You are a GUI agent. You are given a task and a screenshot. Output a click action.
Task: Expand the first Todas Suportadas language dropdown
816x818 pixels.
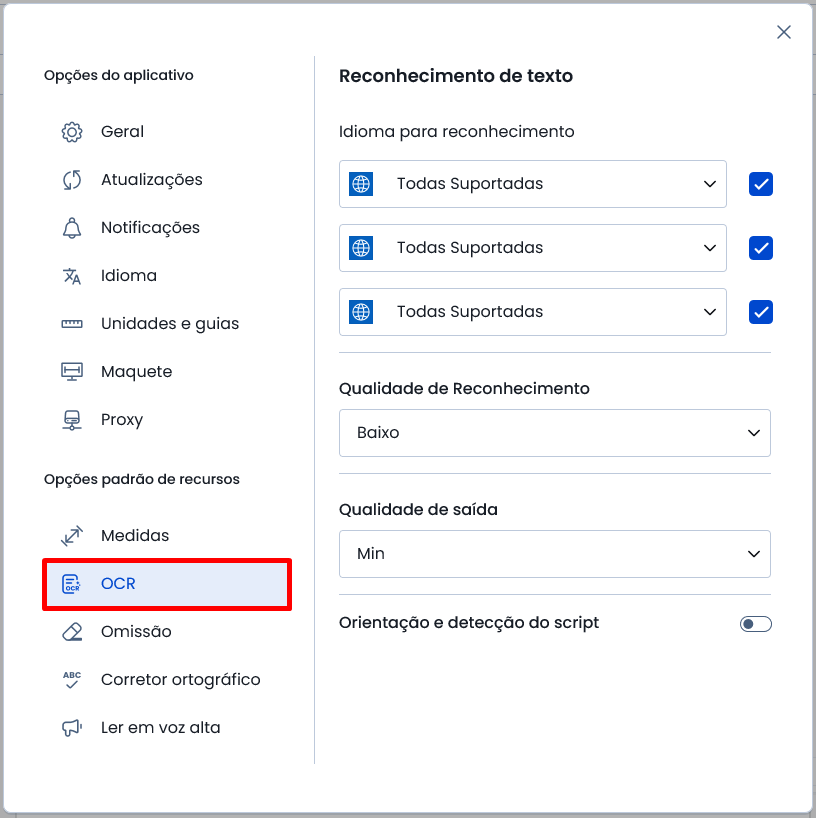click(x=533, y=184)
